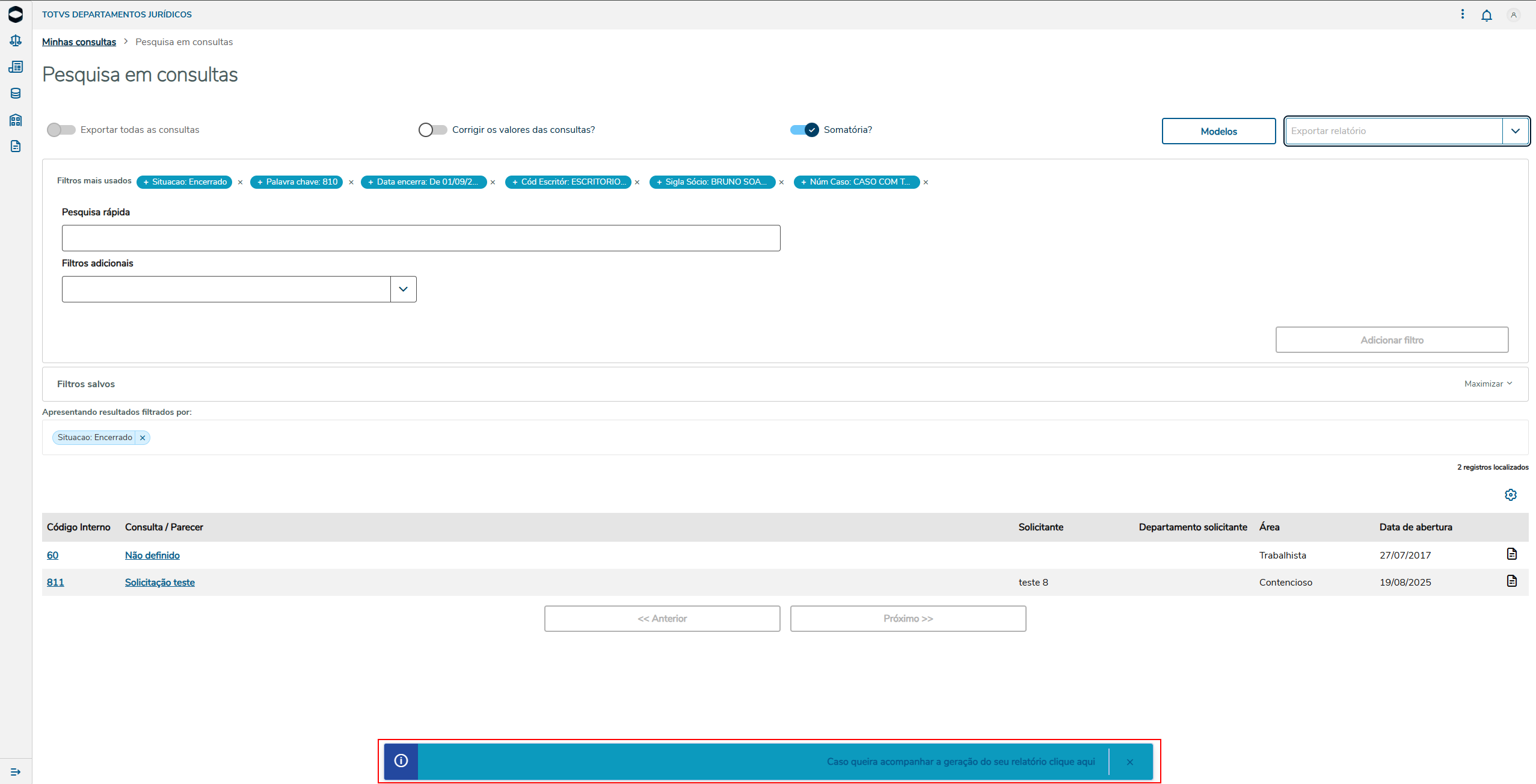Go to Minhas consultas breadcrumb
Image resolution: width=1536 pixels, height=784 pixels.
(x=79, y=41)
